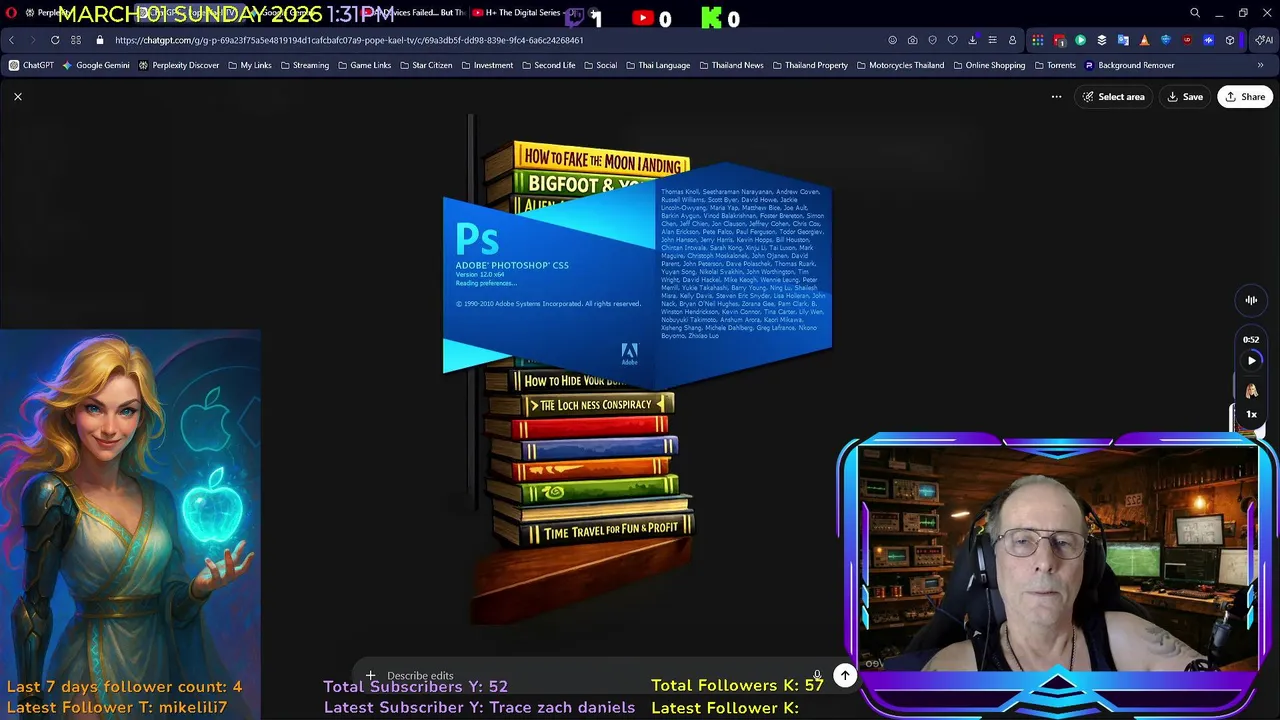
Task: Take a snapshot with the camera icon
Action: tap(913, 40)
